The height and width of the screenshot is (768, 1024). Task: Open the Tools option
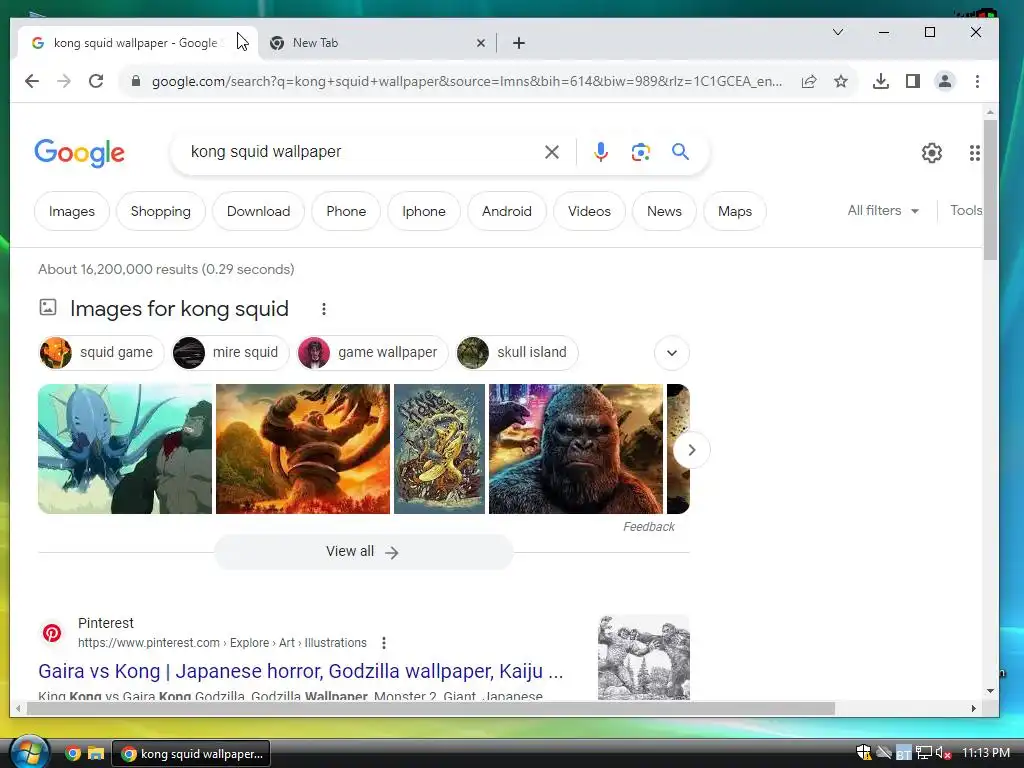[x=966, y=210]
